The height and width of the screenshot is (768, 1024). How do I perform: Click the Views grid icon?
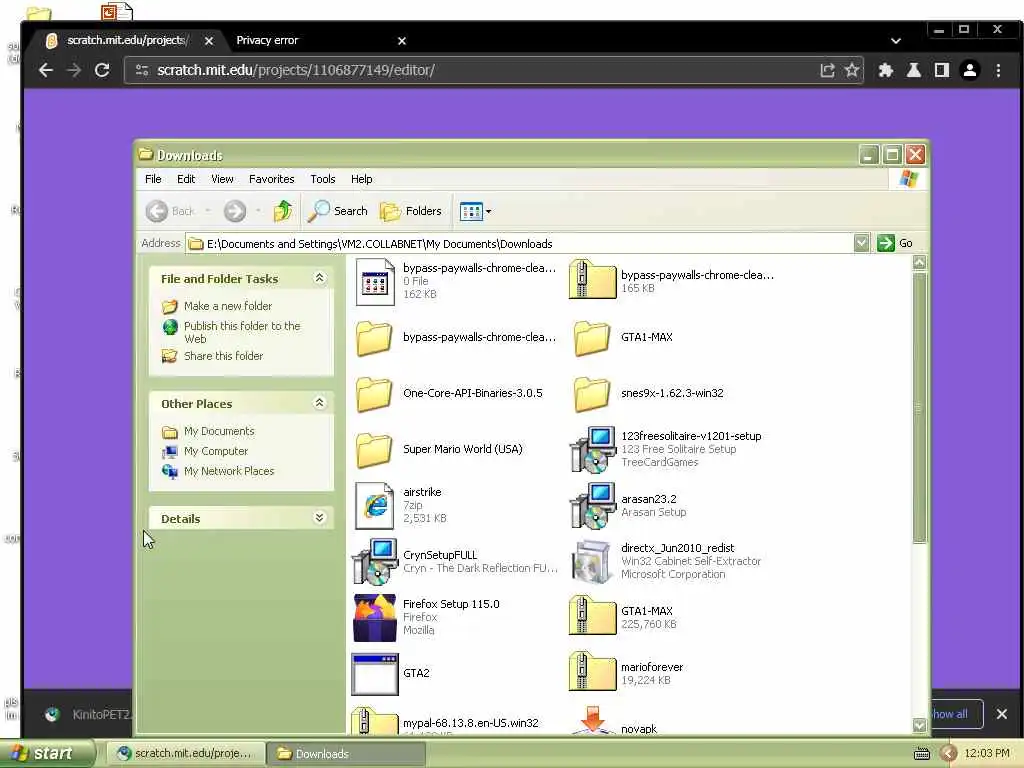pos(471,211)
